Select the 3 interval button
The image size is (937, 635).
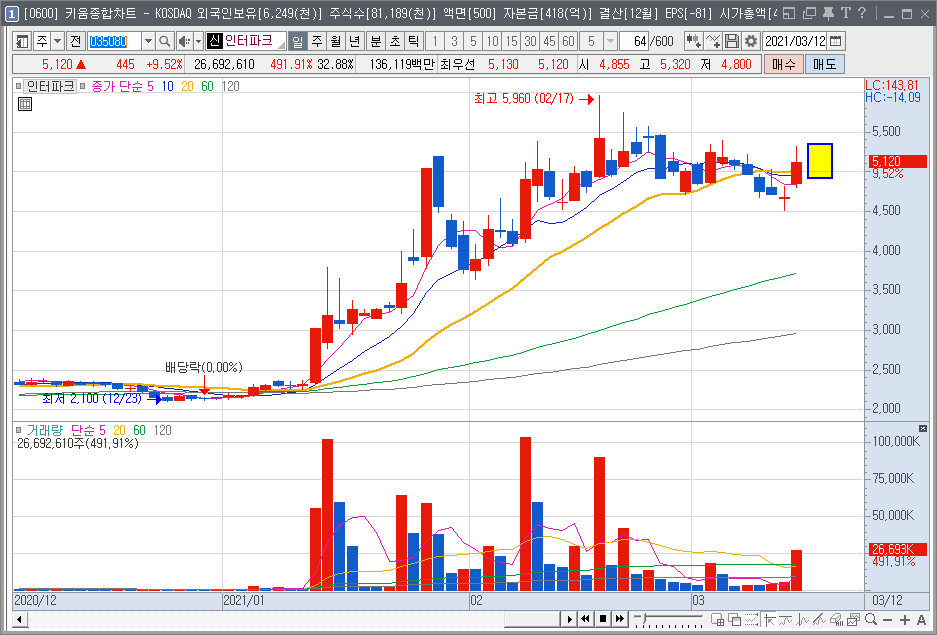pos(454,41)
